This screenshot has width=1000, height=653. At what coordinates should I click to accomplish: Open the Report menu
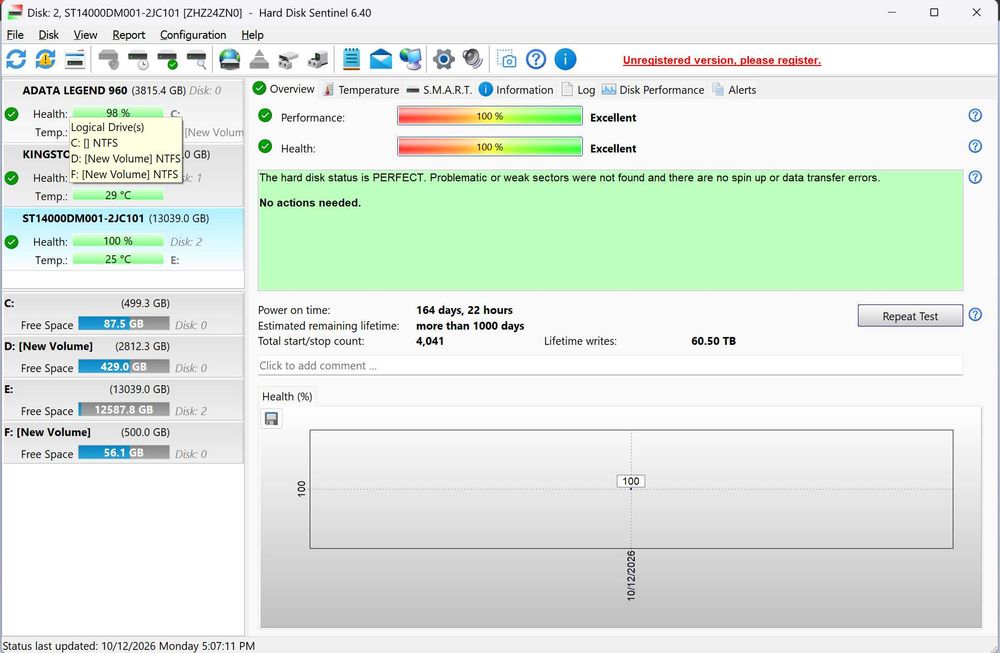point(129,35)
